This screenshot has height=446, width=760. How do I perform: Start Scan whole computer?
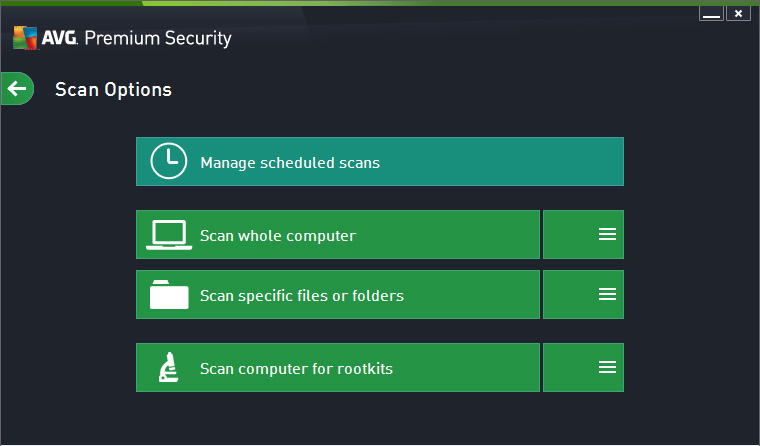click(337, 235)
